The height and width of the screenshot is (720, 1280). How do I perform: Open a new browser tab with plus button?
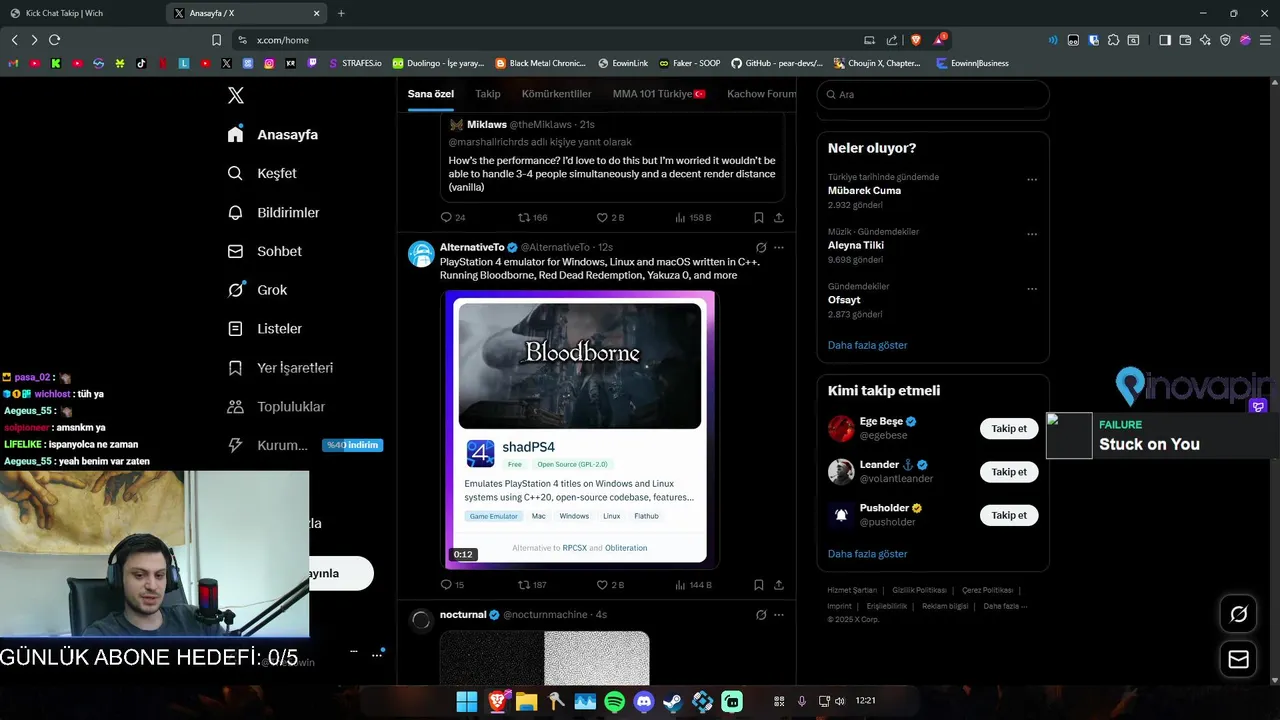click(341, 13)
